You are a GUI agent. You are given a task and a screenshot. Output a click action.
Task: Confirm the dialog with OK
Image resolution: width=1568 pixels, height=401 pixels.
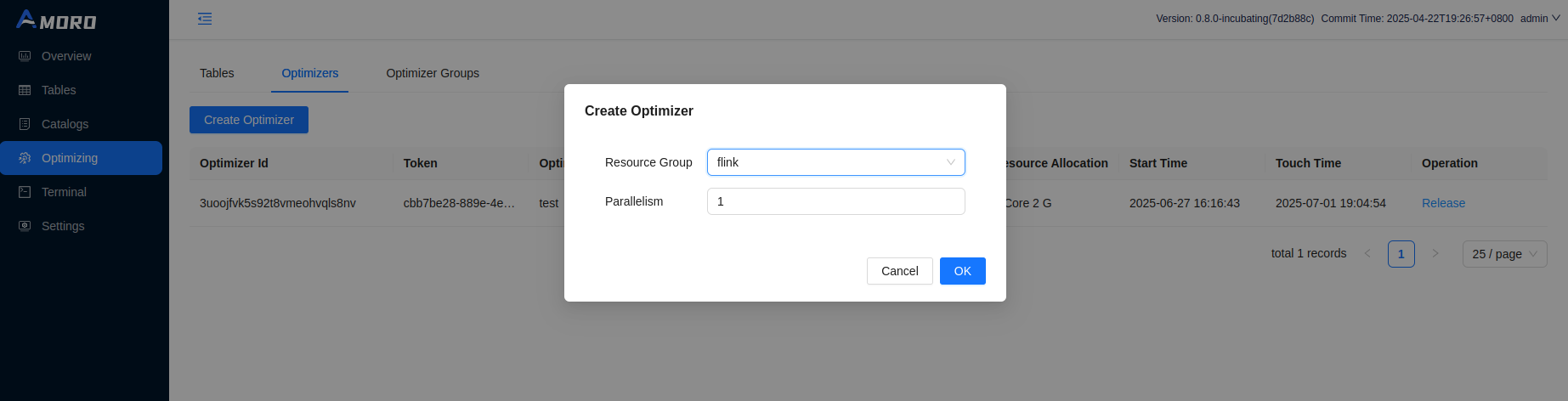point(962,271)
